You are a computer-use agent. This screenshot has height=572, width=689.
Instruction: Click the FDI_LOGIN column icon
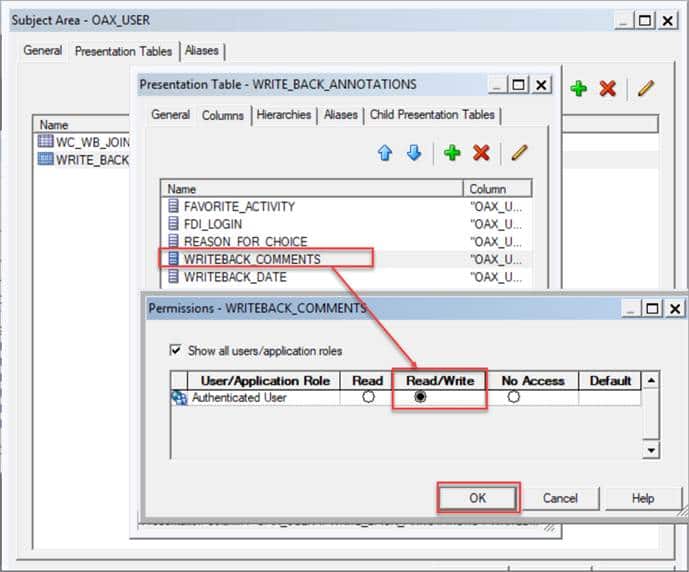click(x=174, y=223)
